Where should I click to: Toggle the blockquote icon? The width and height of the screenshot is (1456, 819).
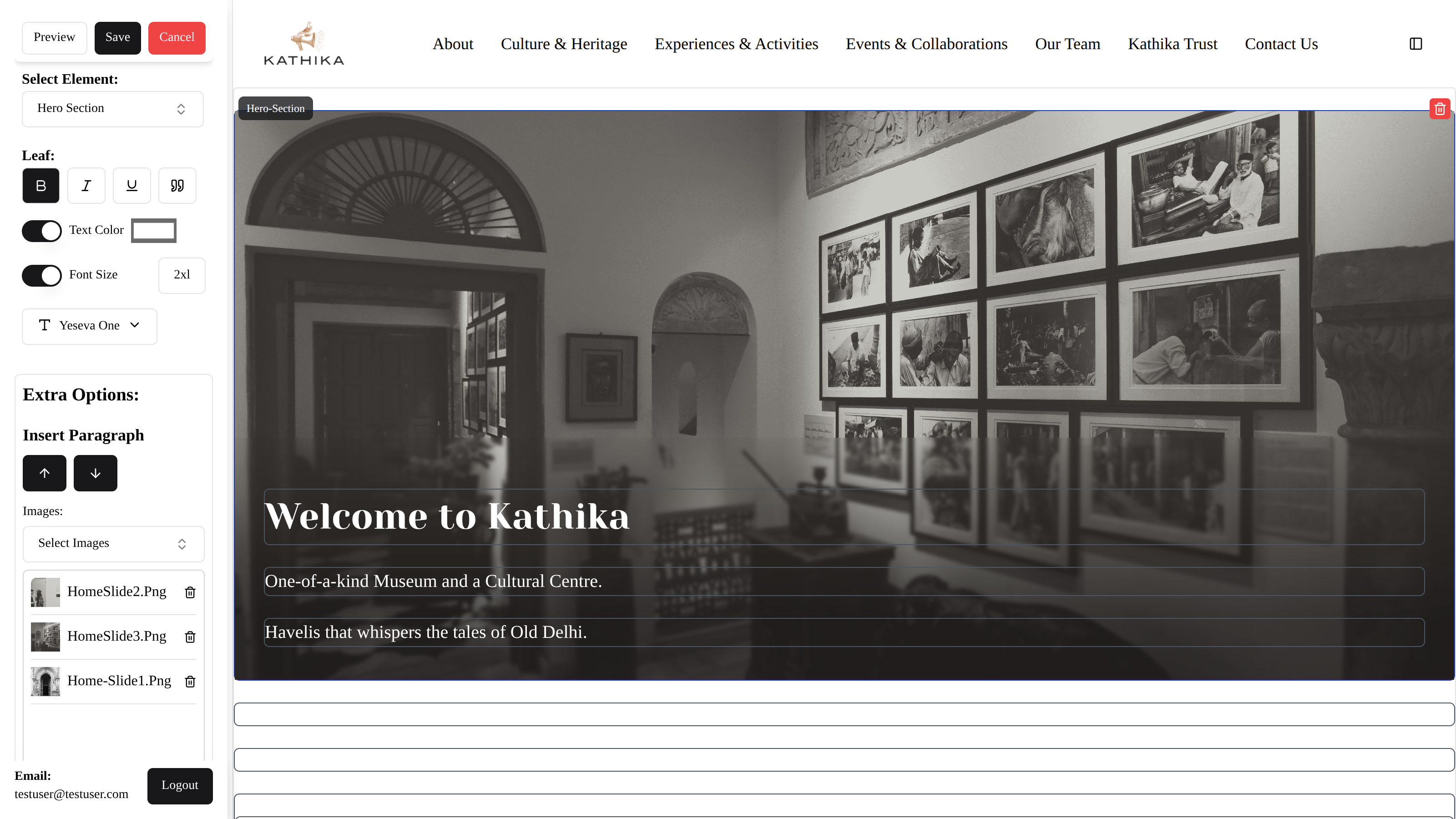pos(177,185)
